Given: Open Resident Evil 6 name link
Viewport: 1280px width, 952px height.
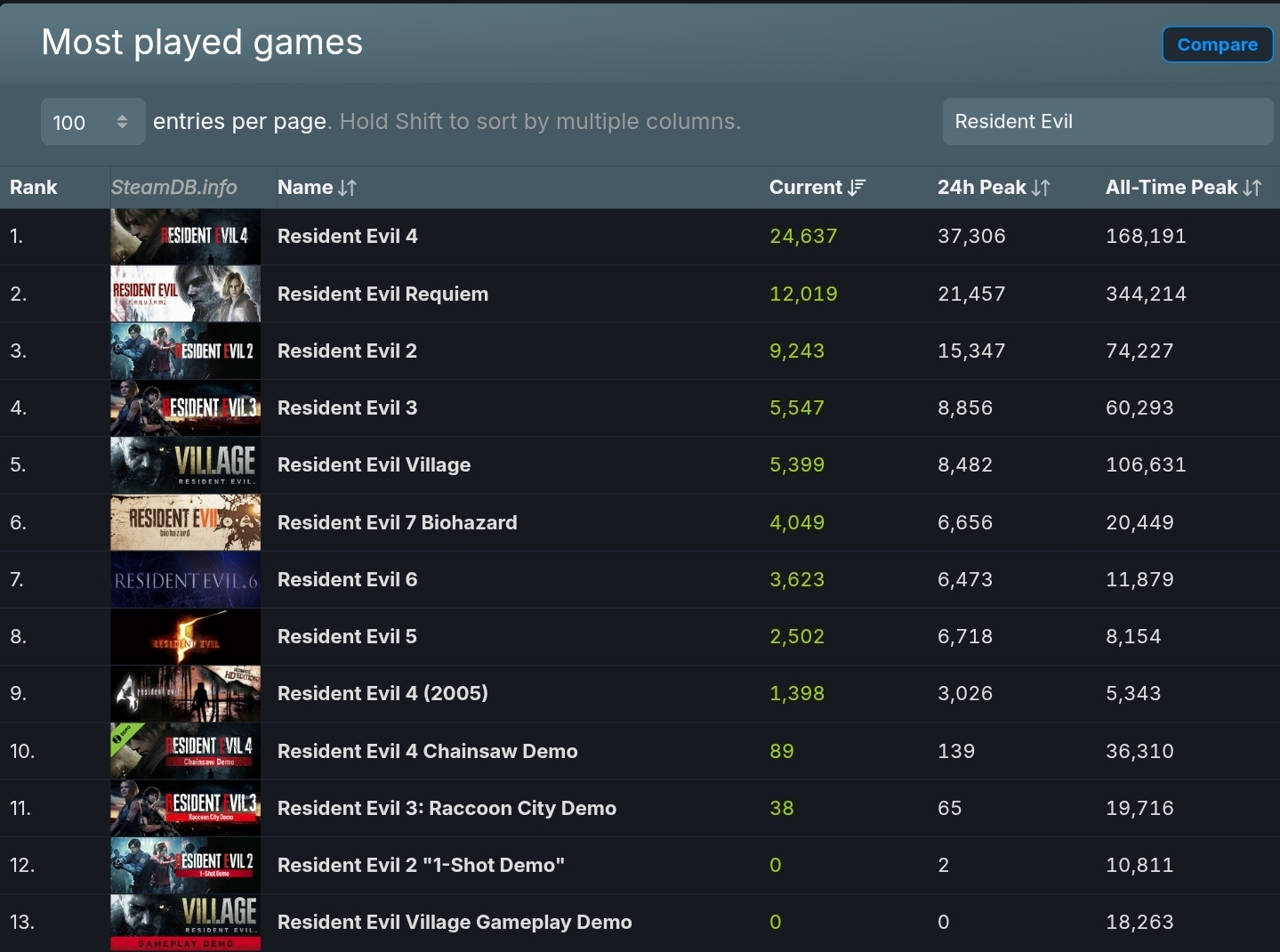Looking at the screenshot, I should tap(347, 579).
